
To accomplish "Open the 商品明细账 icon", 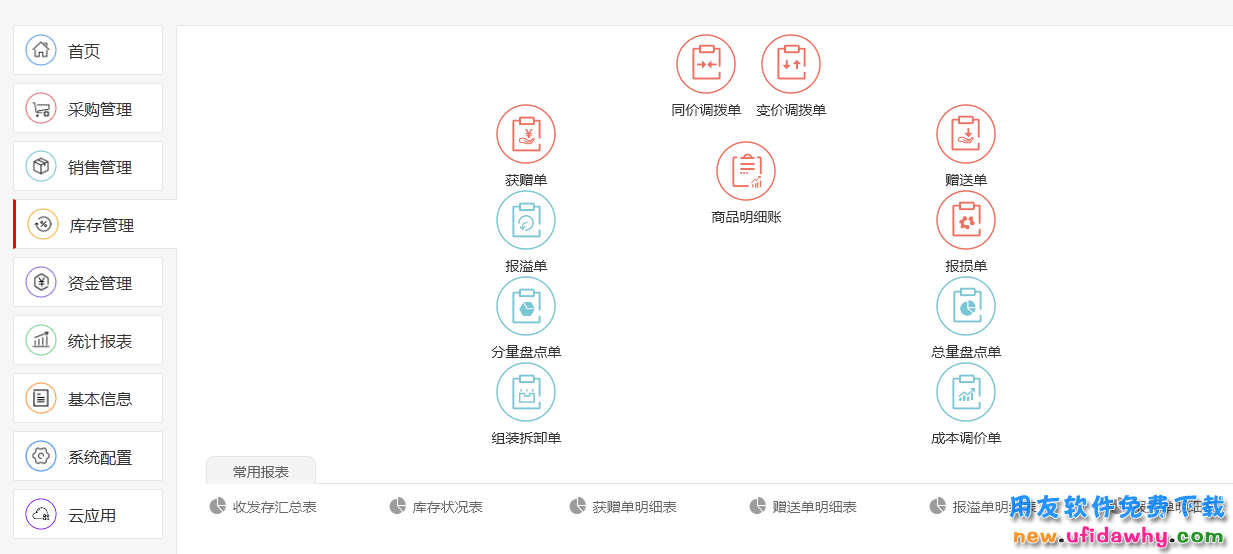I will tap(746, 171).
